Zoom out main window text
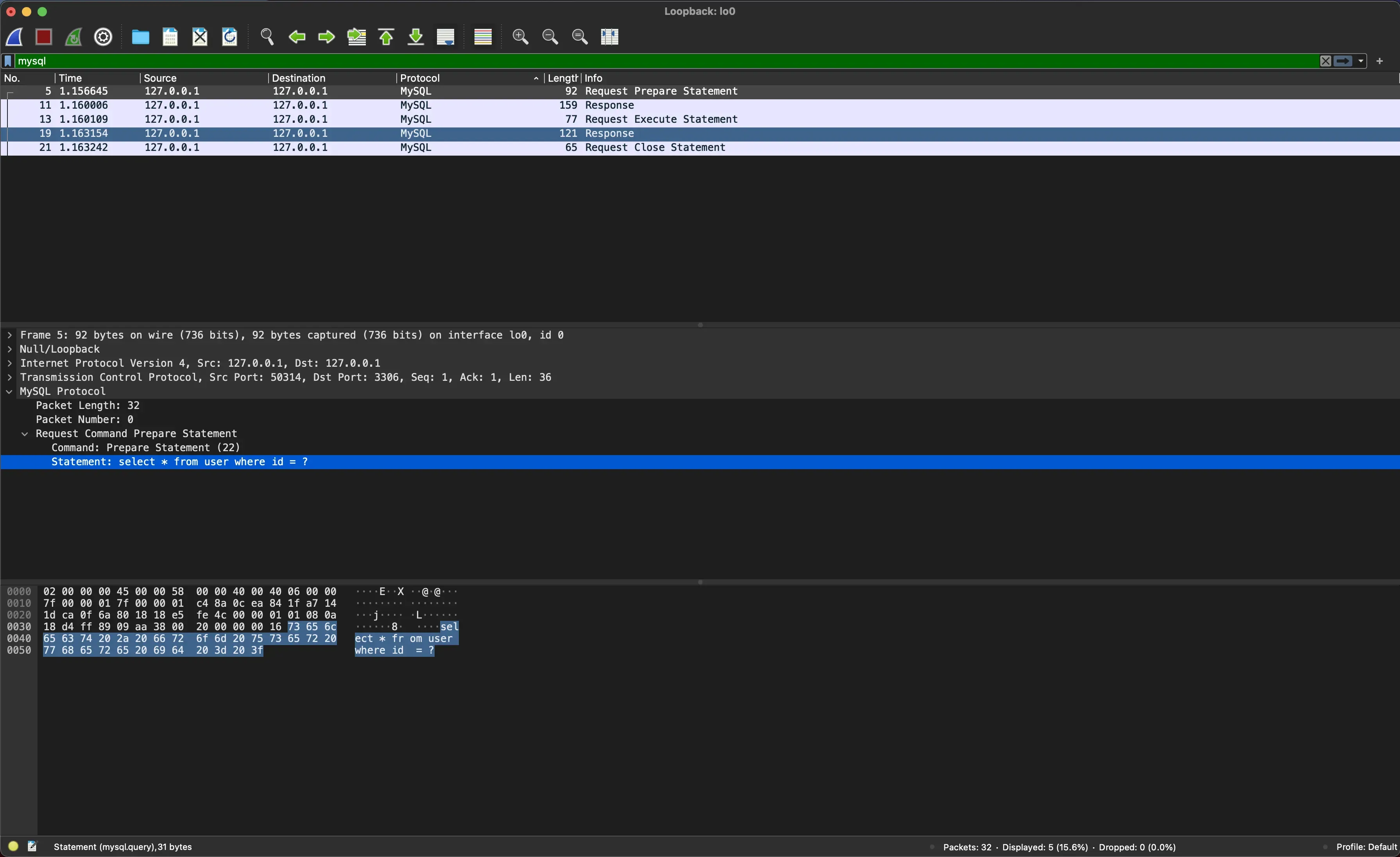This screenshot has width=1400, height=857. pyautogui.click(x=550, y=37)
